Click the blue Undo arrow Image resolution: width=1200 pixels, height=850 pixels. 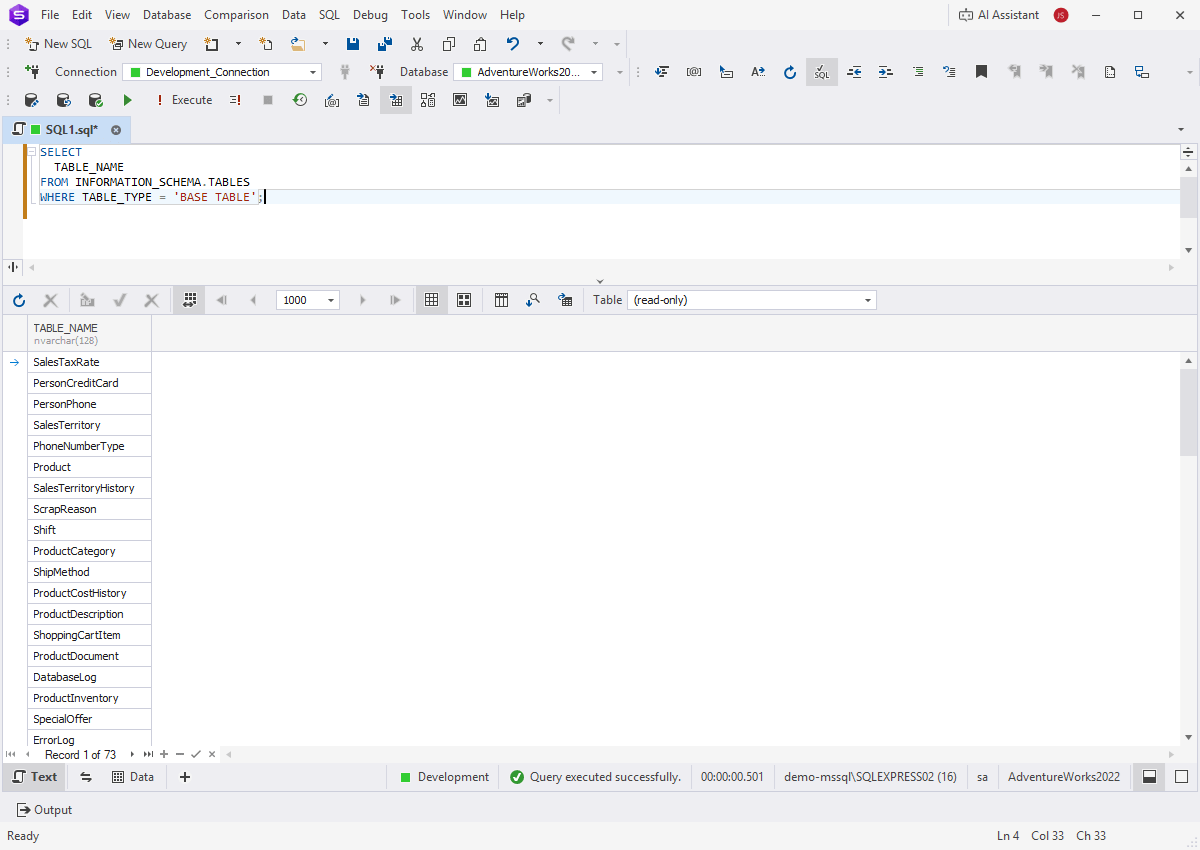pos(513,44)
